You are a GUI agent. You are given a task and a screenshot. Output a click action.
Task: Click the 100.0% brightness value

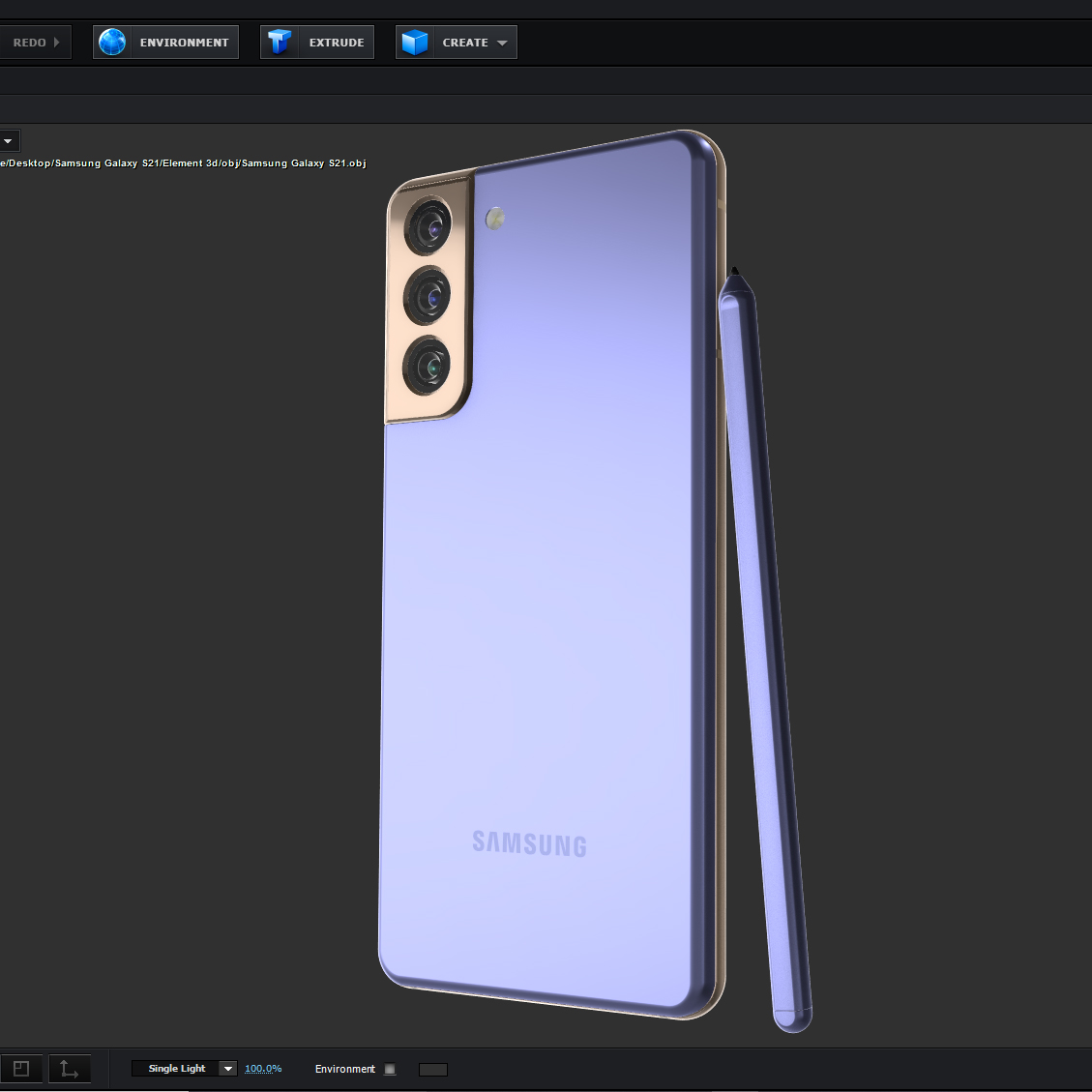[x=263, y=1069]
